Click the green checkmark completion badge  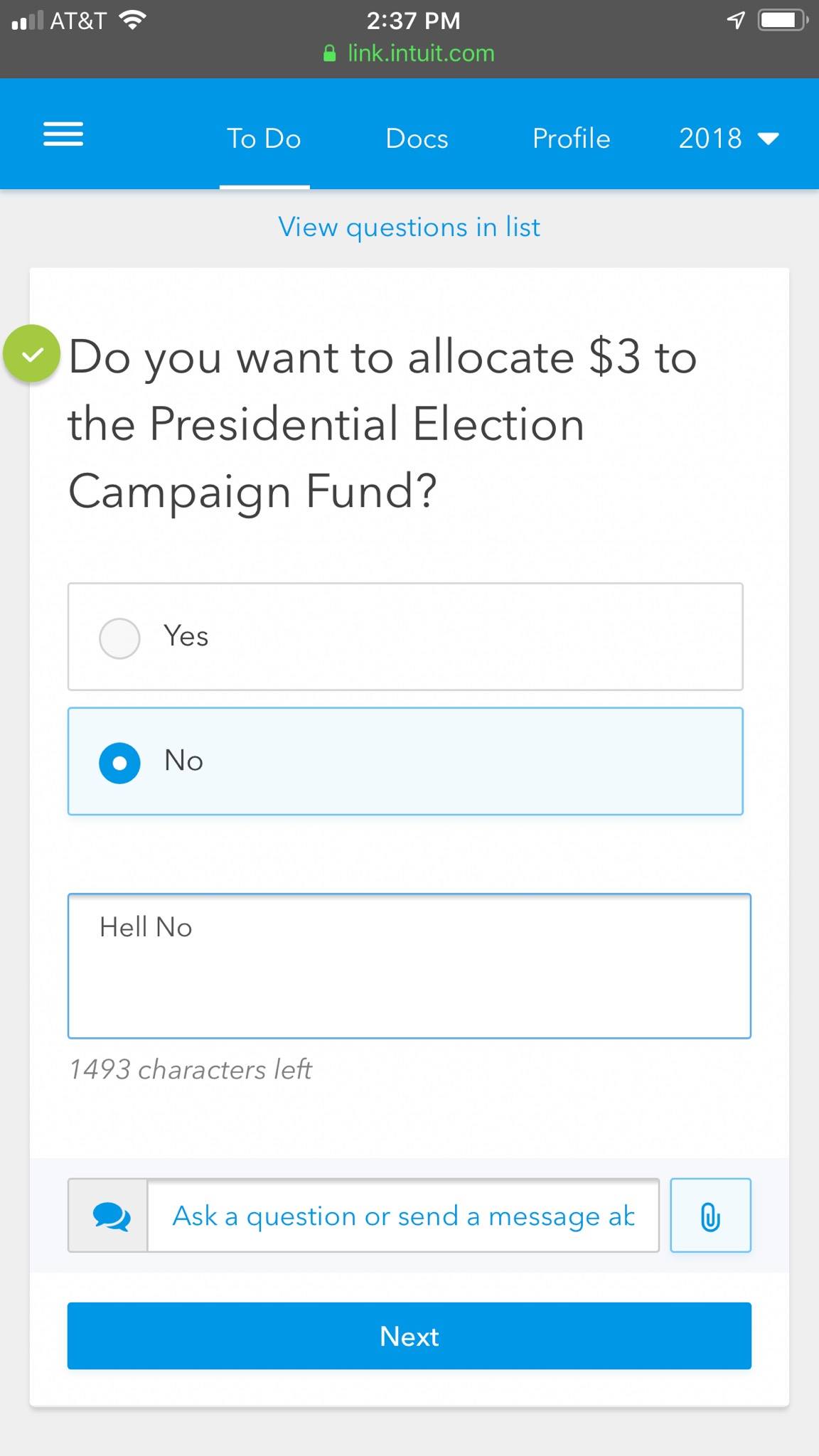32,354
